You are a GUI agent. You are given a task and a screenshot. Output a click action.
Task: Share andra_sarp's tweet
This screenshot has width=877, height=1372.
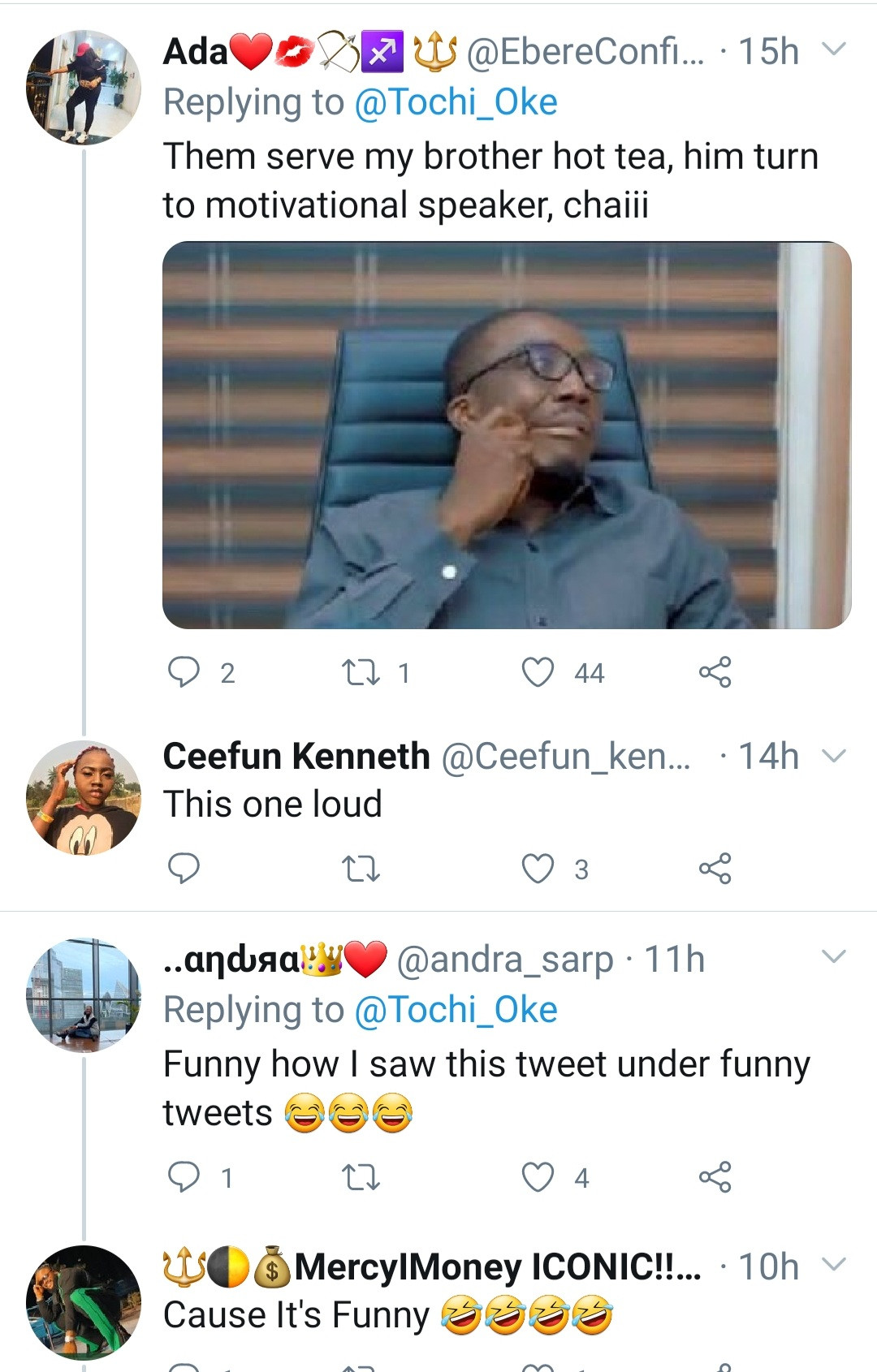point(715,1177)
